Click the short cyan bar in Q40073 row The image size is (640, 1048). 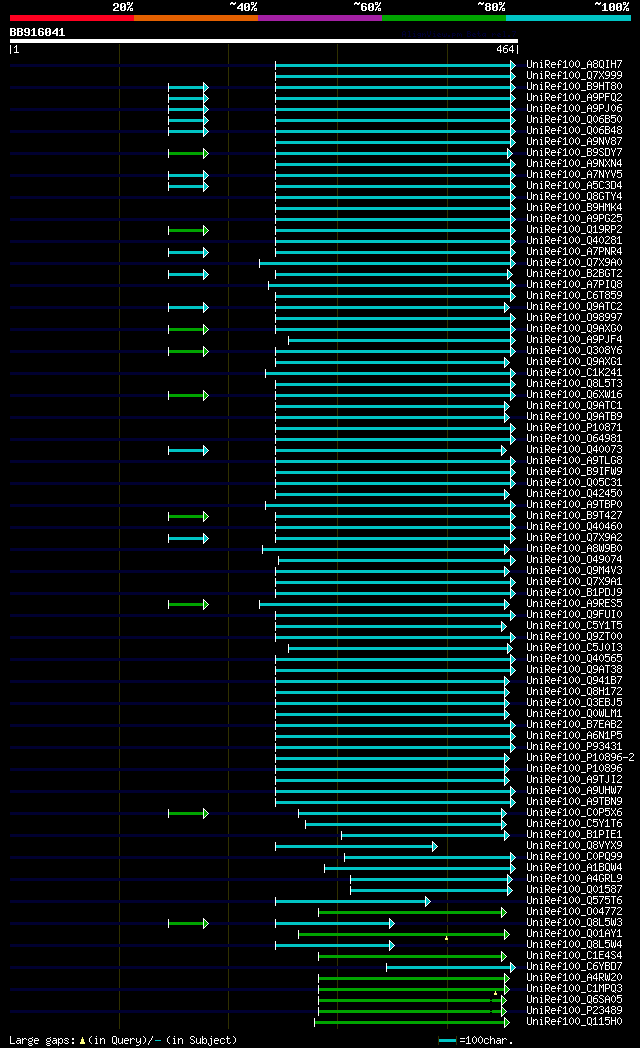[x=188, y=450]
